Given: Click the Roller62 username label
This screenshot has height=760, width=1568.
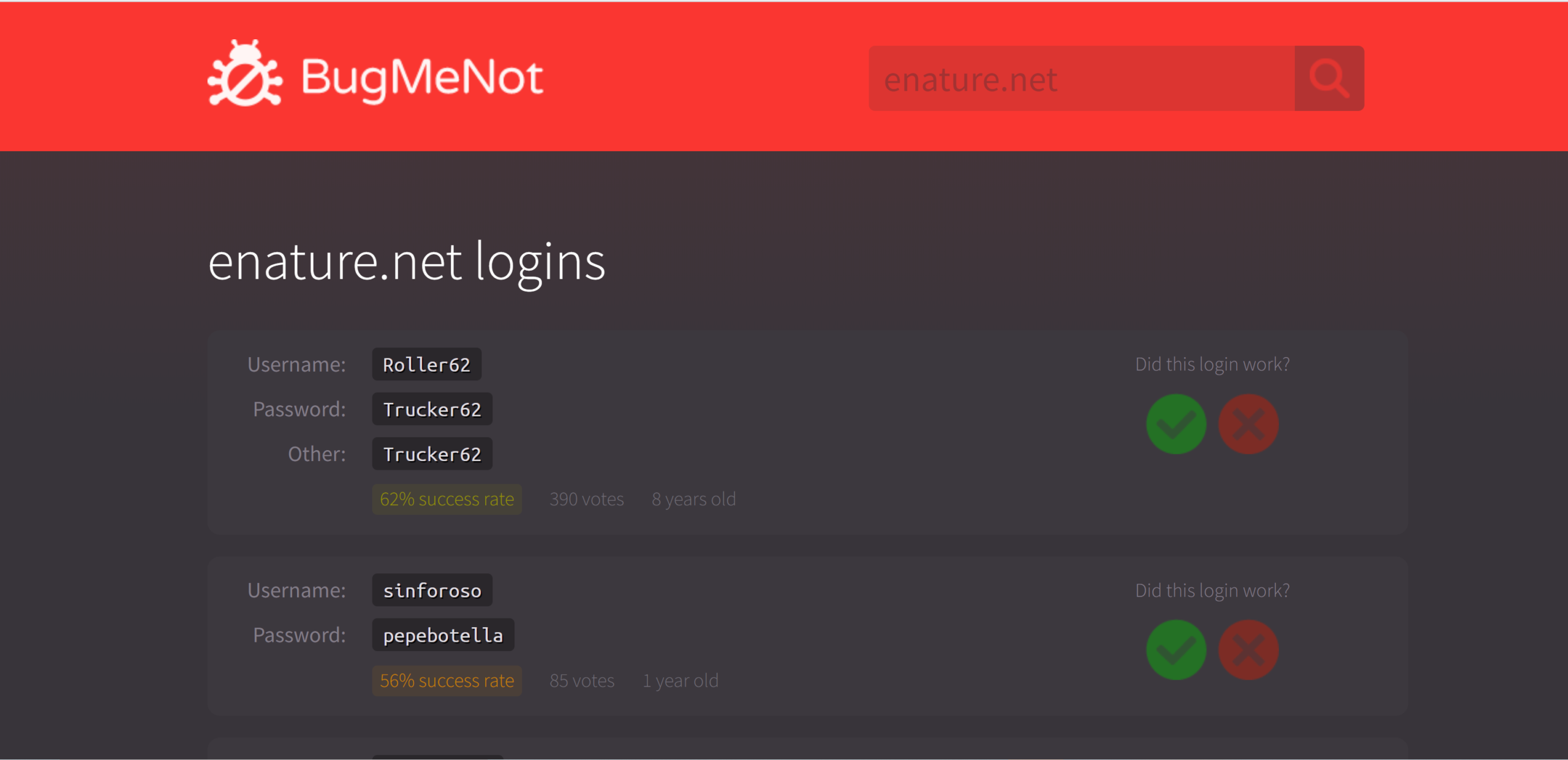Looking at the screenshot, I should tap(427, 363).
